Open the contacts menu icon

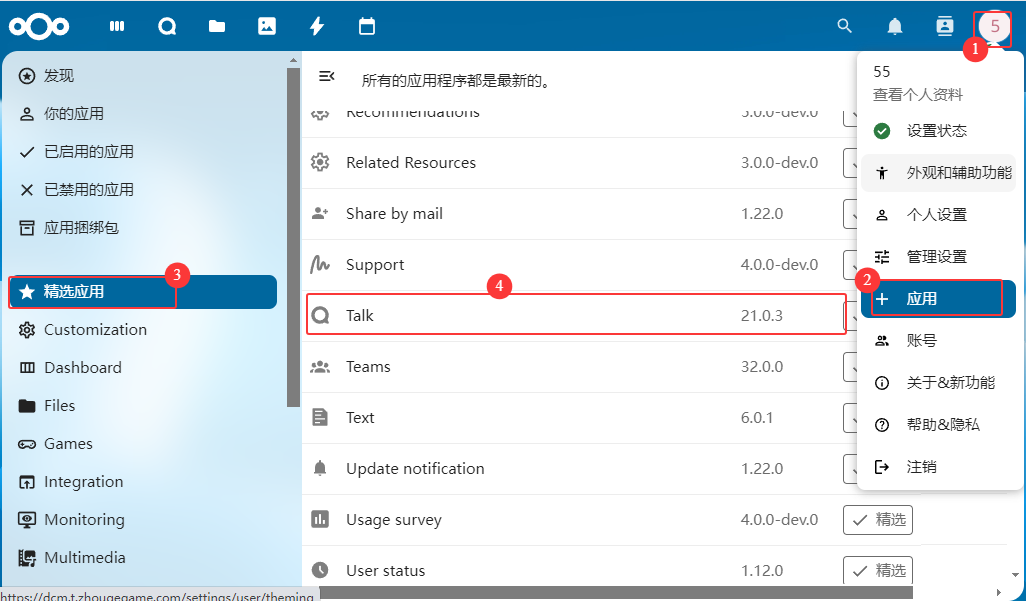point(945,27)
